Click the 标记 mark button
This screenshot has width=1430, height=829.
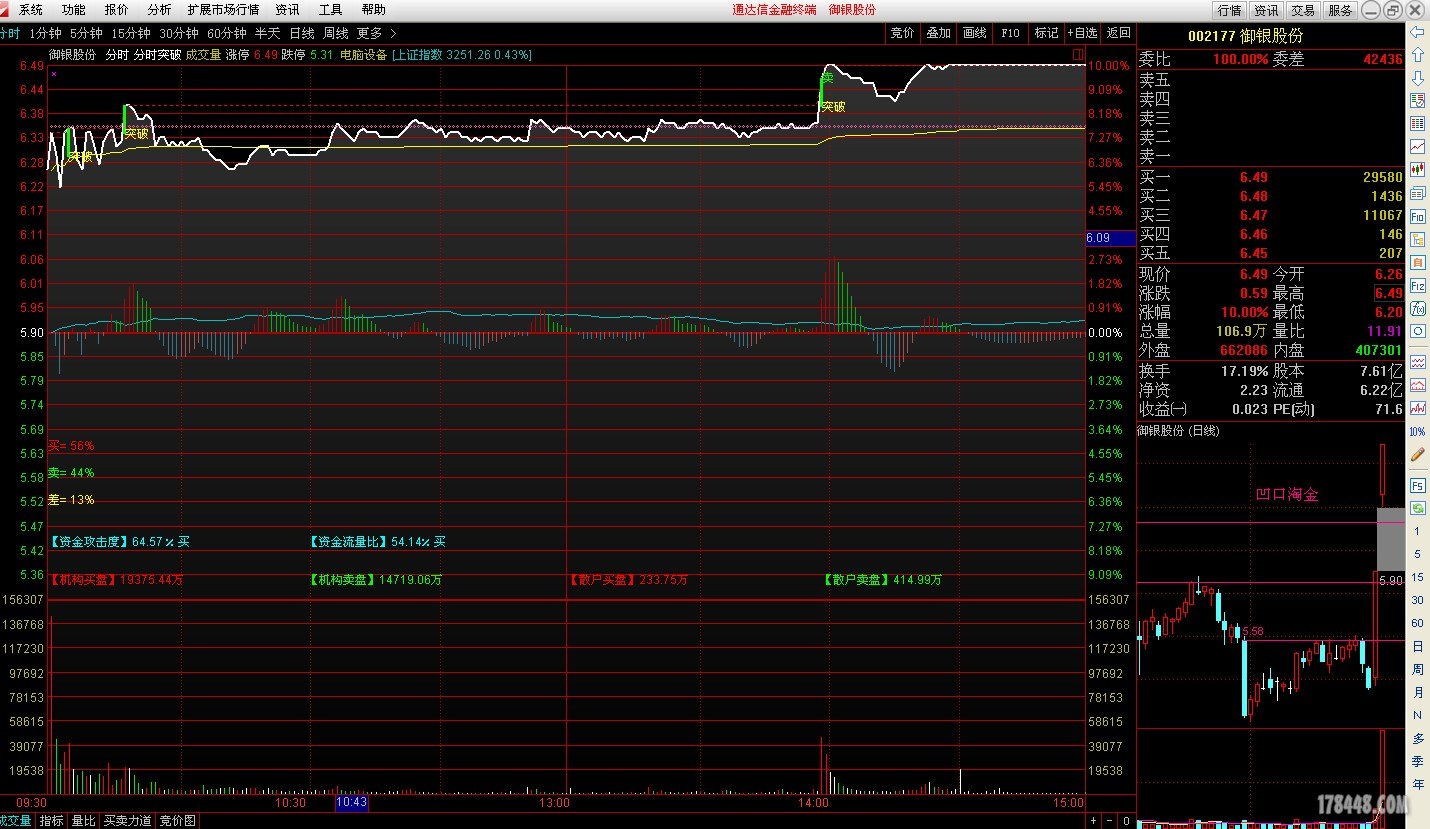point(1046,33)
